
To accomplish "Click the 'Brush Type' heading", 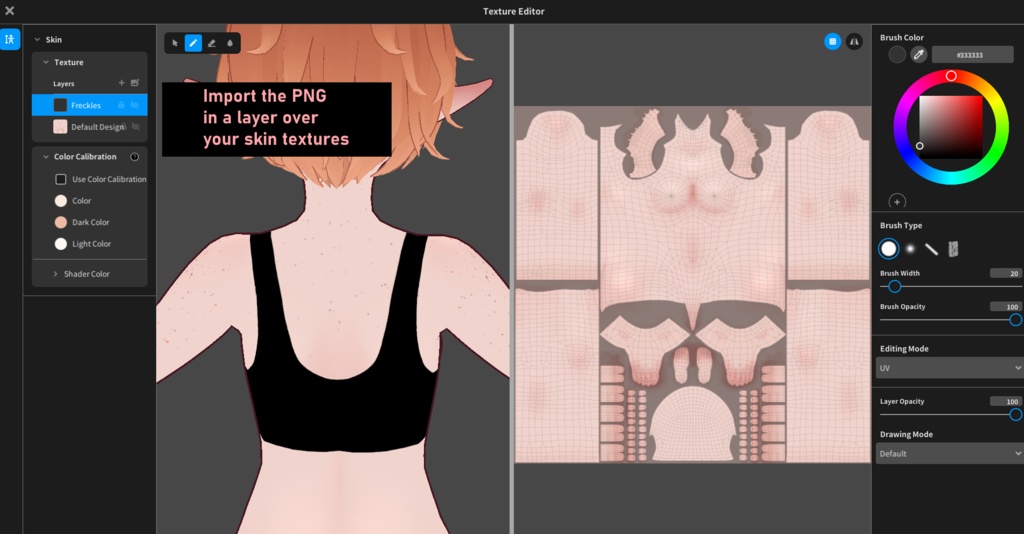I will pyautogui.click(x=901, y=226).
